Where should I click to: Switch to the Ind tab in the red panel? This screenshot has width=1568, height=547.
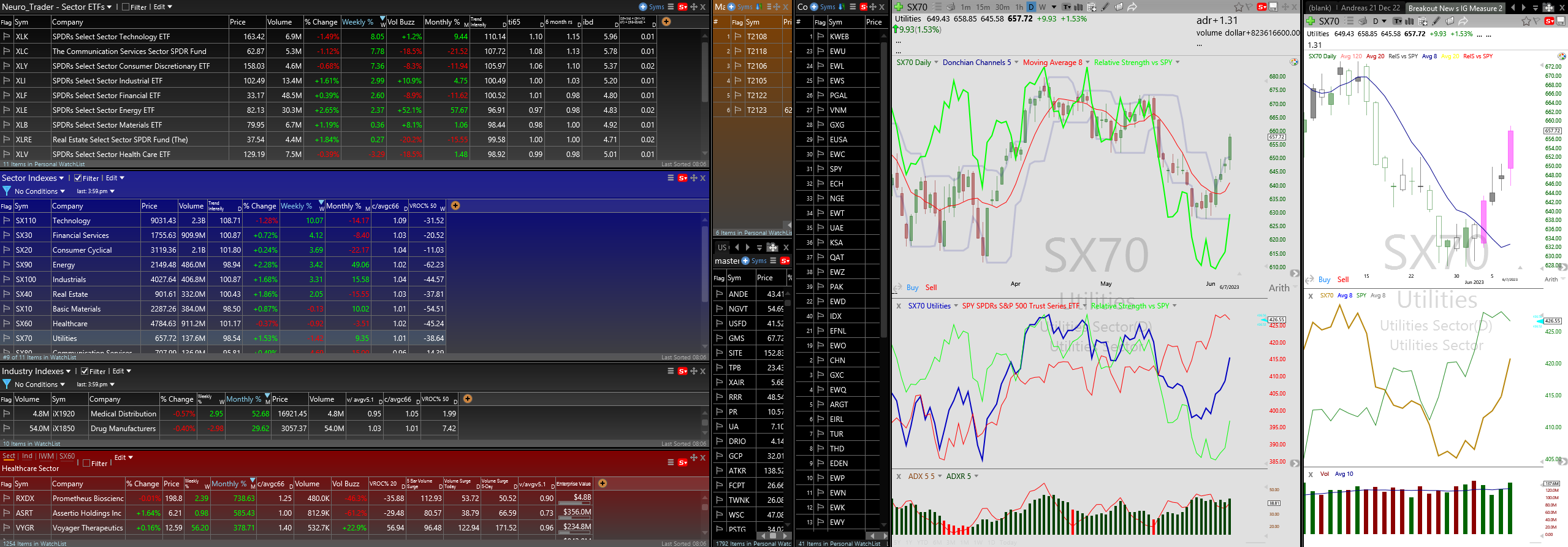(27, 456)
